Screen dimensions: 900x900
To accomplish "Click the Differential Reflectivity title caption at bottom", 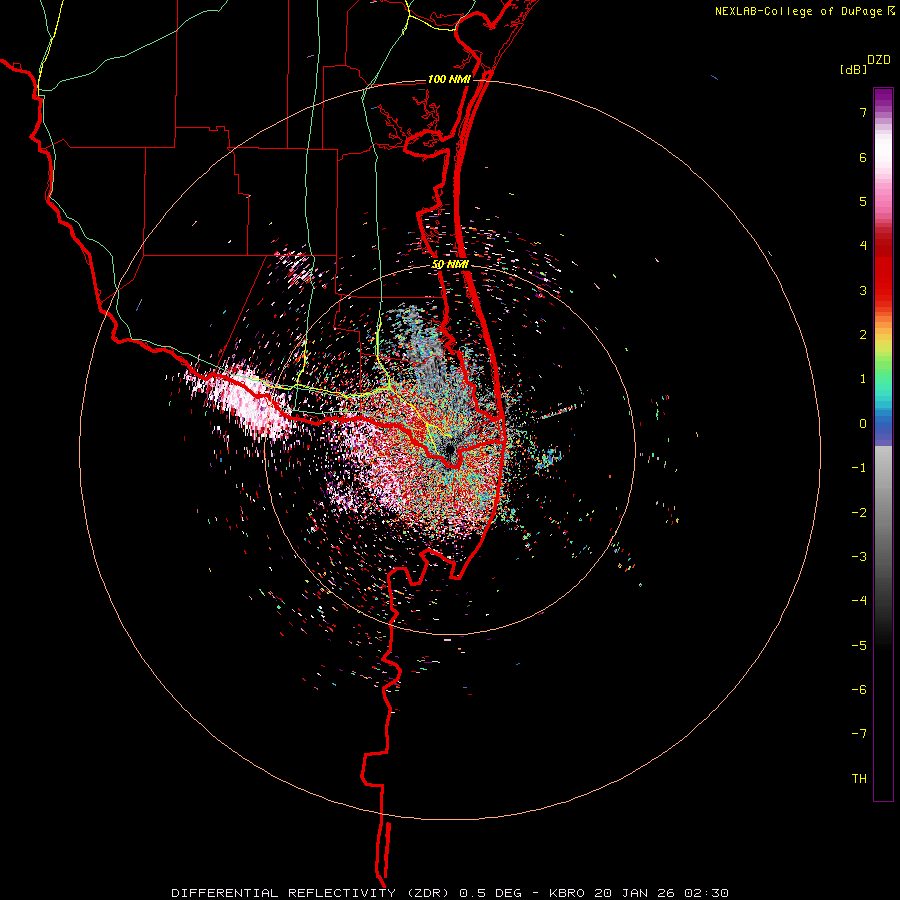I will pyautogui.click(x=450, y=893).
